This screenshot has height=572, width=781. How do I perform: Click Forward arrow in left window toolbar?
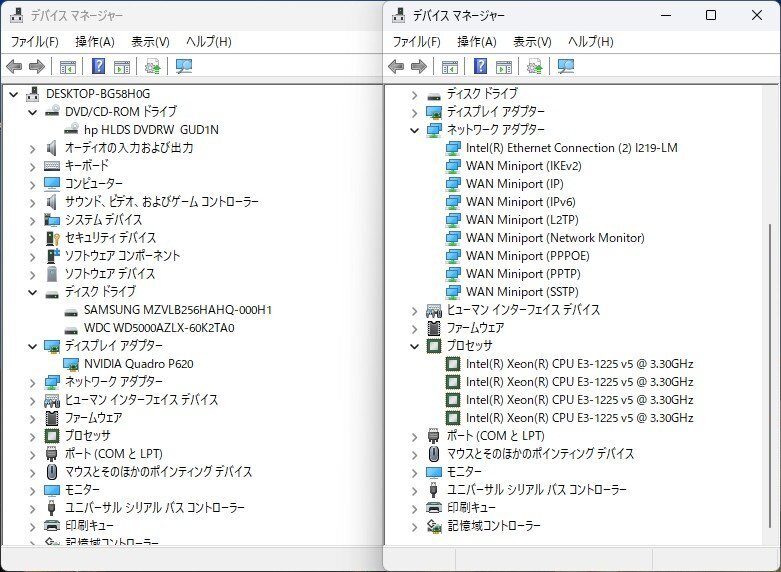pos(37,66)
